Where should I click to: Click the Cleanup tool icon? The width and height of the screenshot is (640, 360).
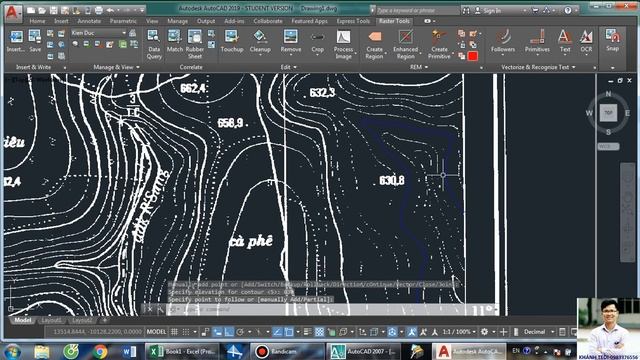coord(260,38)
